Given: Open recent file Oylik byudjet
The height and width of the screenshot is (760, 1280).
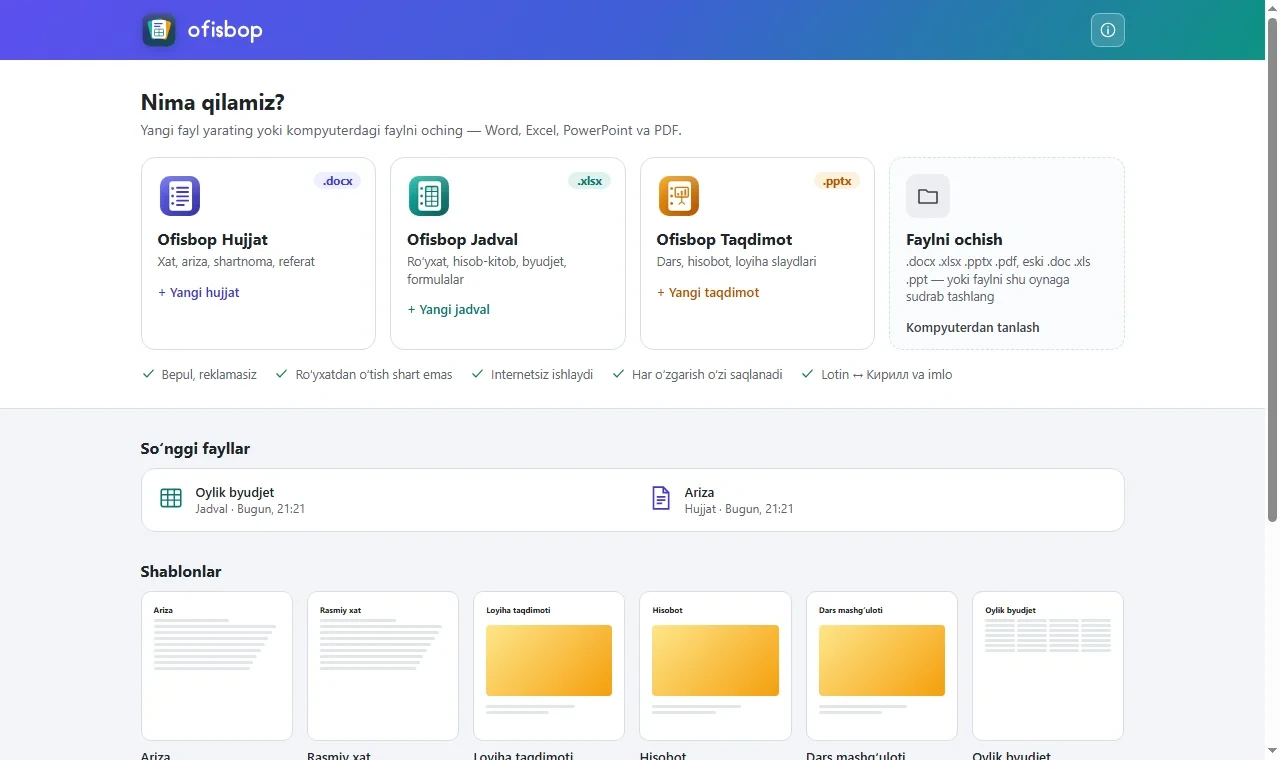Looking at the screenshot, I should [x=388, y=500].
